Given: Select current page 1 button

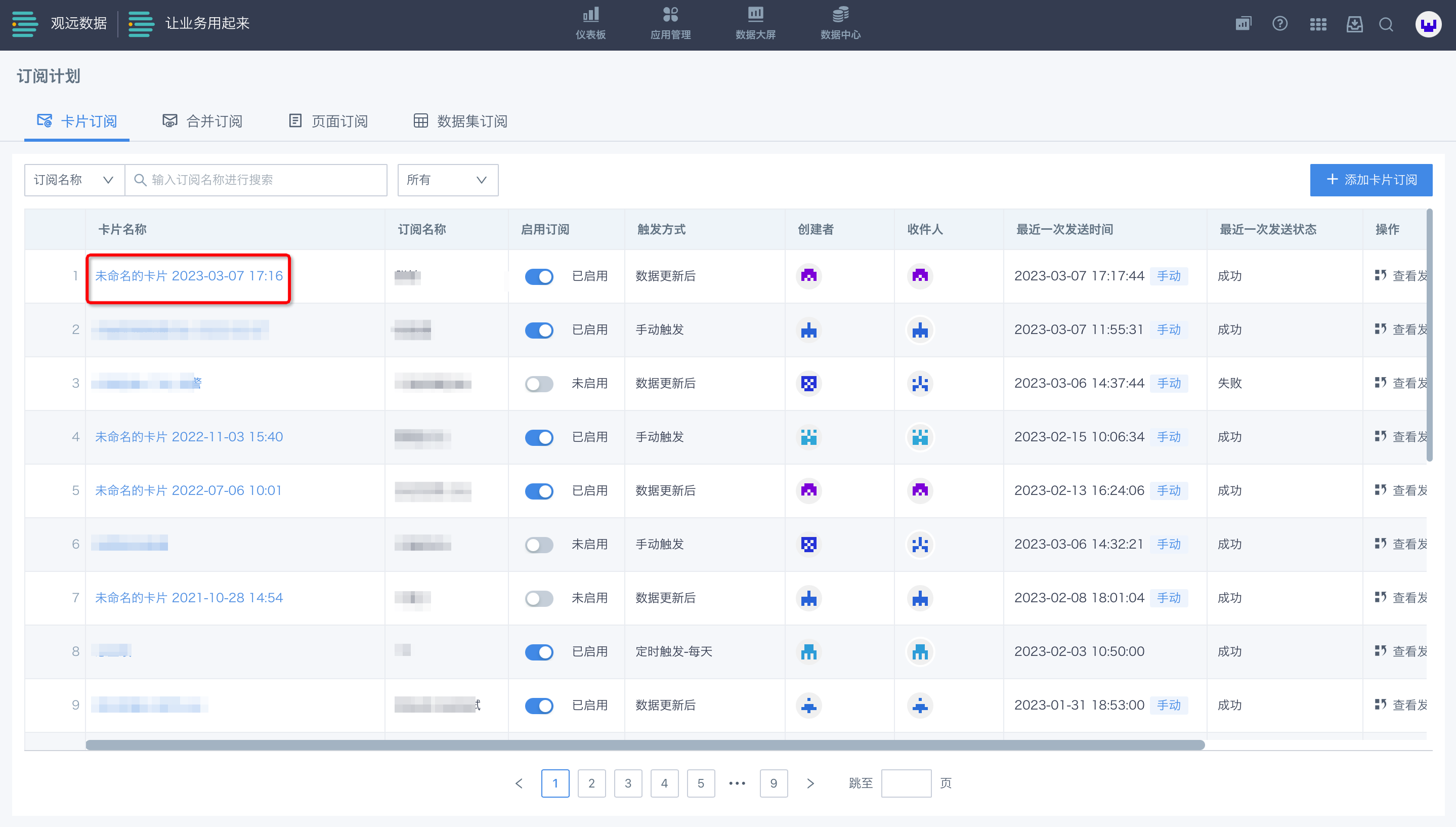Looking at the screenshot, I should point(555,783).
